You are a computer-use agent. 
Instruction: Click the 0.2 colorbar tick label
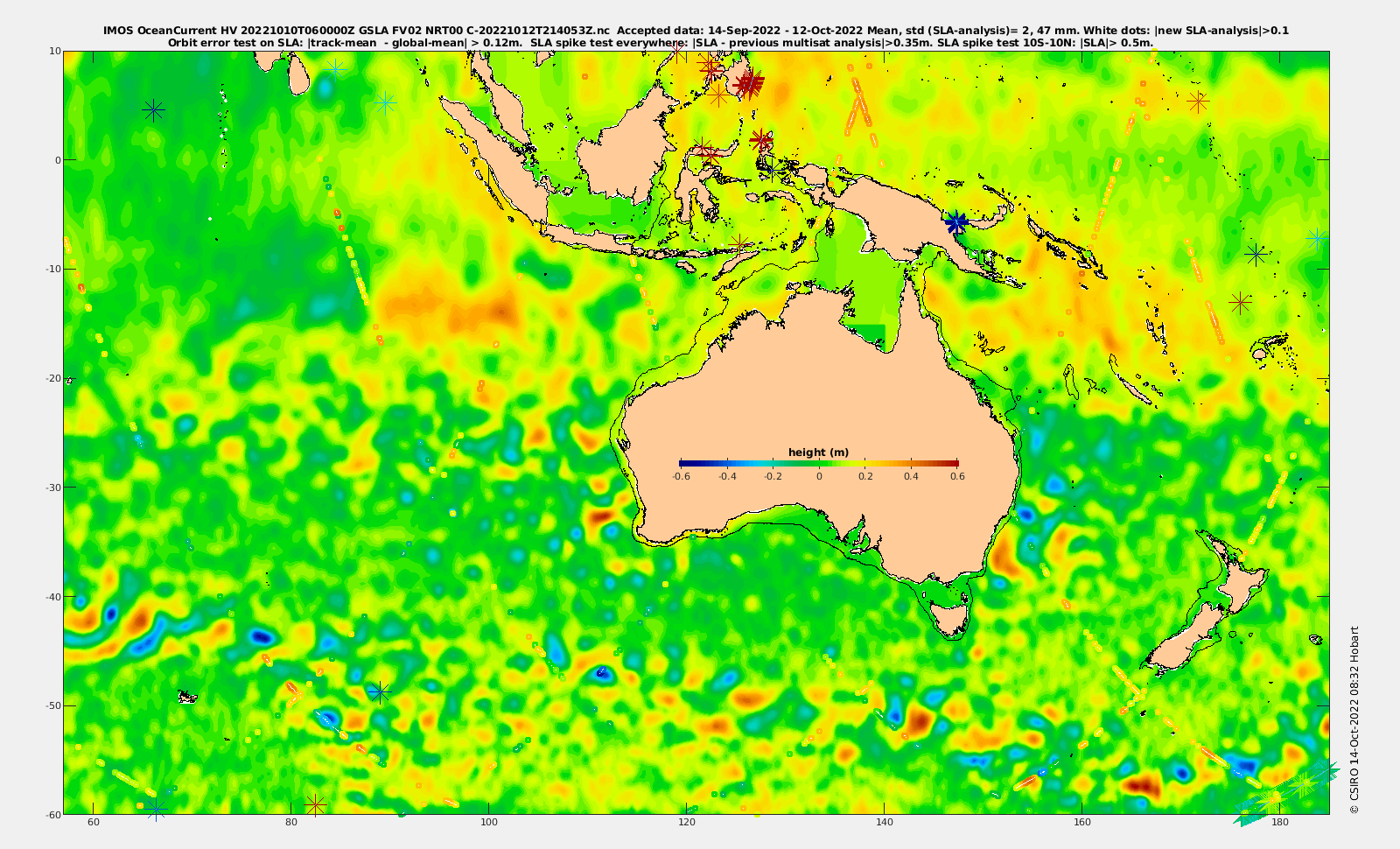tap(865, 476)
